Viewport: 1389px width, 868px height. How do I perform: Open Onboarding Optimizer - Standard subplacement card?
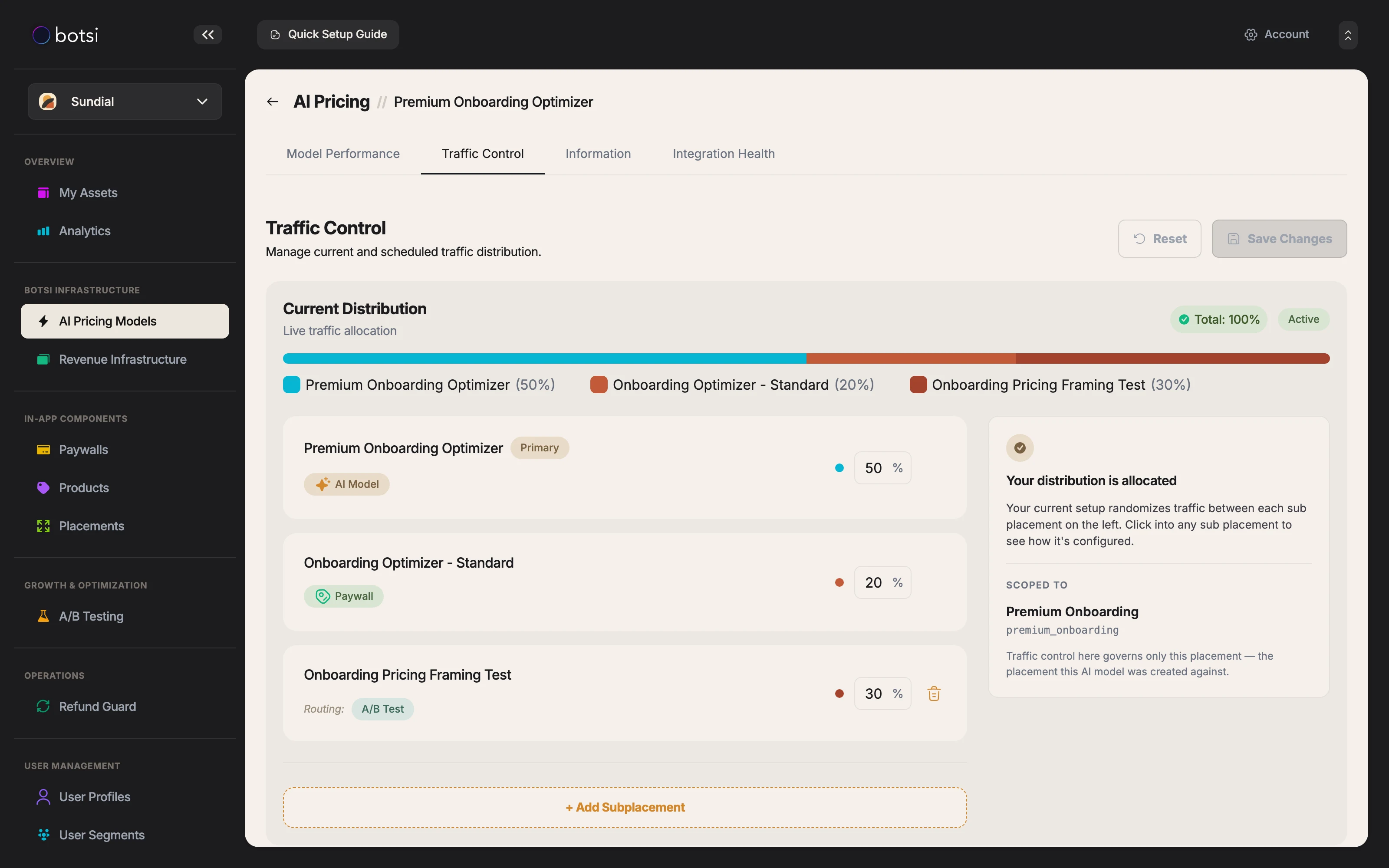point(625,582)
